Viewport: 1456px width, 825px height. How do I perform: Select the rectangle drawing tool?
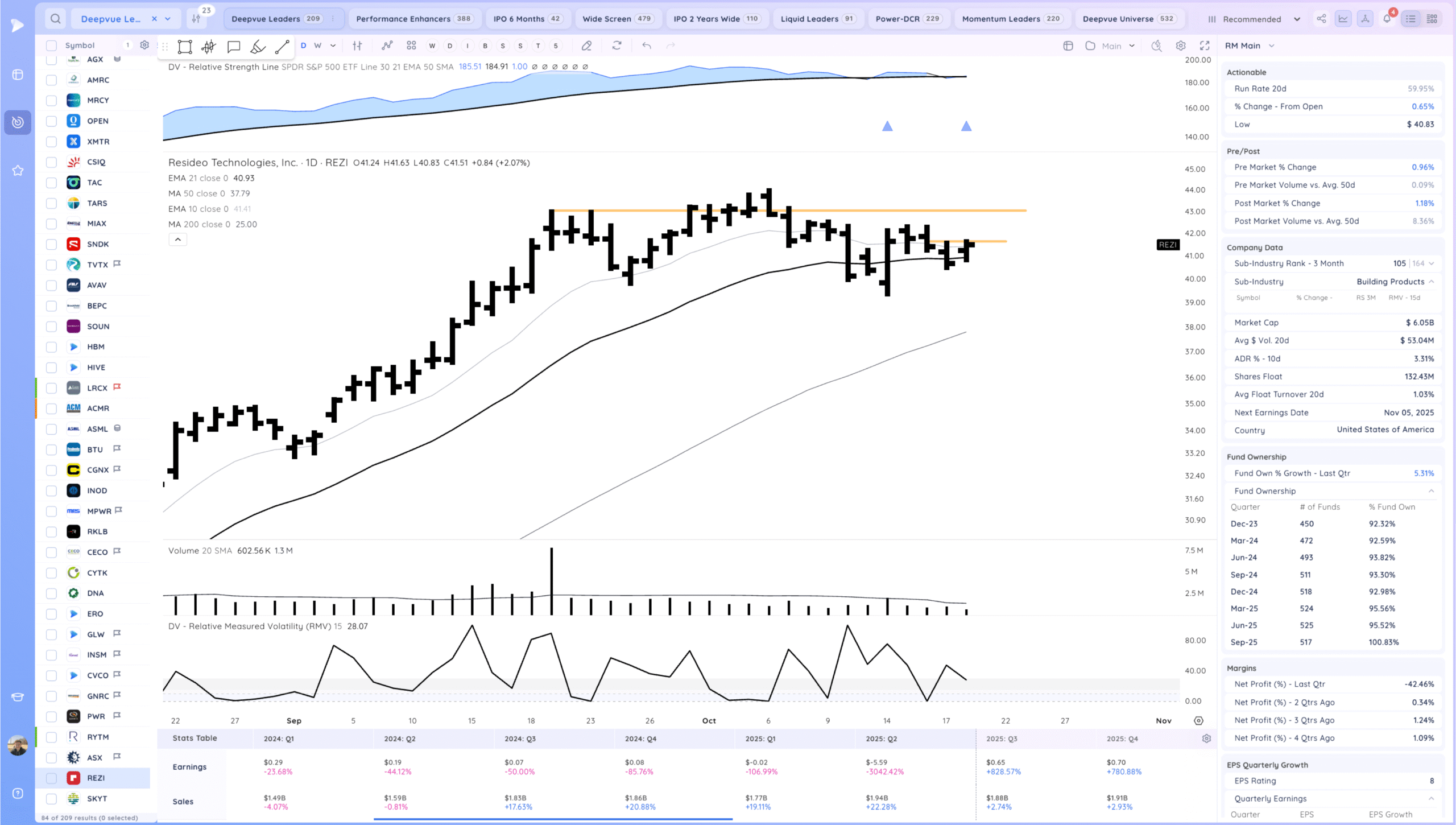(184, 46)
